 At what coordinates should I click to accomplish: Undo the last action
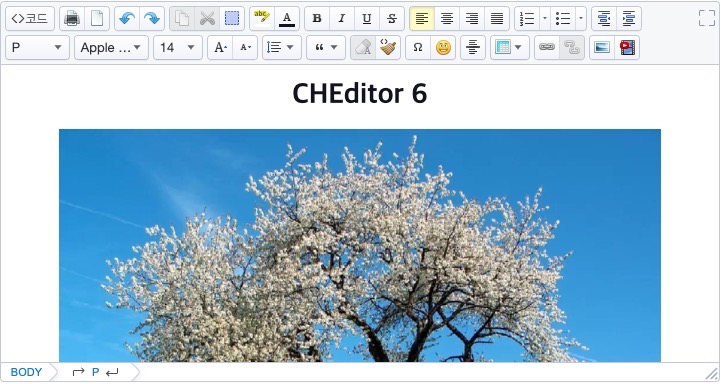tap(127, 18)
